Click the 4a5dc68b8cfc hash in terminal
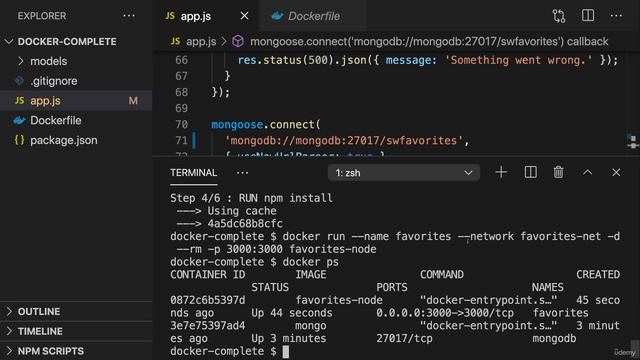This screenshot has height=360, width=640. tap(245, 224)
